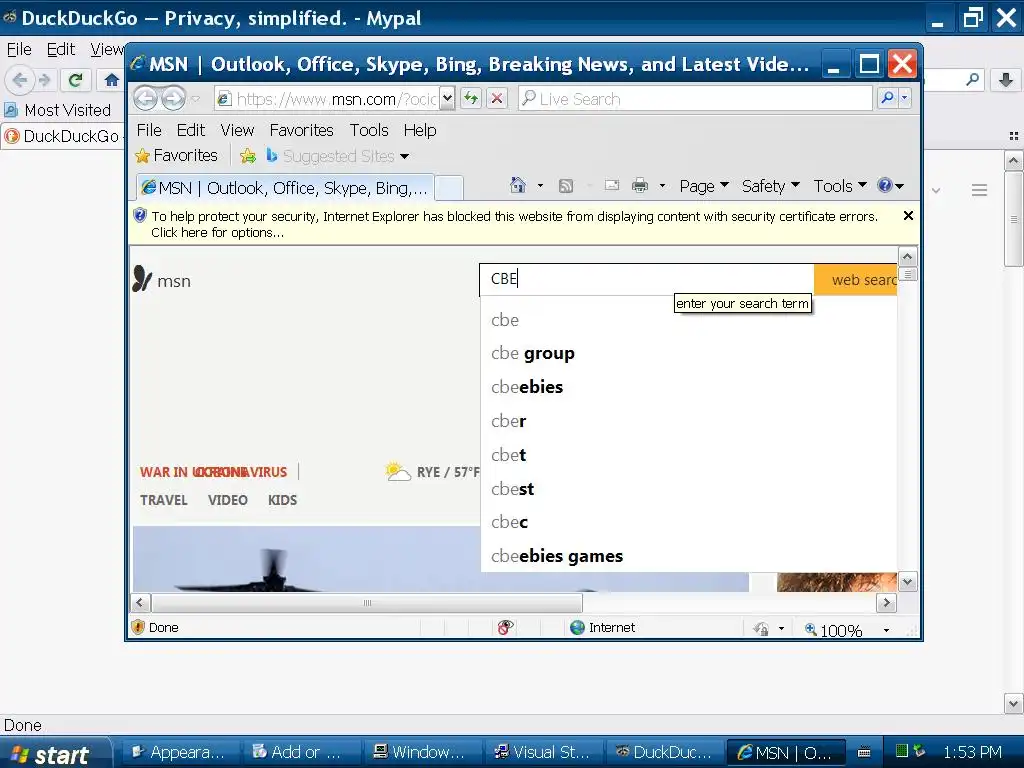This screenshot has height=768, width=1024.
Task: Click the Add to Favorites Bar icon
Action: (x=248, y=155)
